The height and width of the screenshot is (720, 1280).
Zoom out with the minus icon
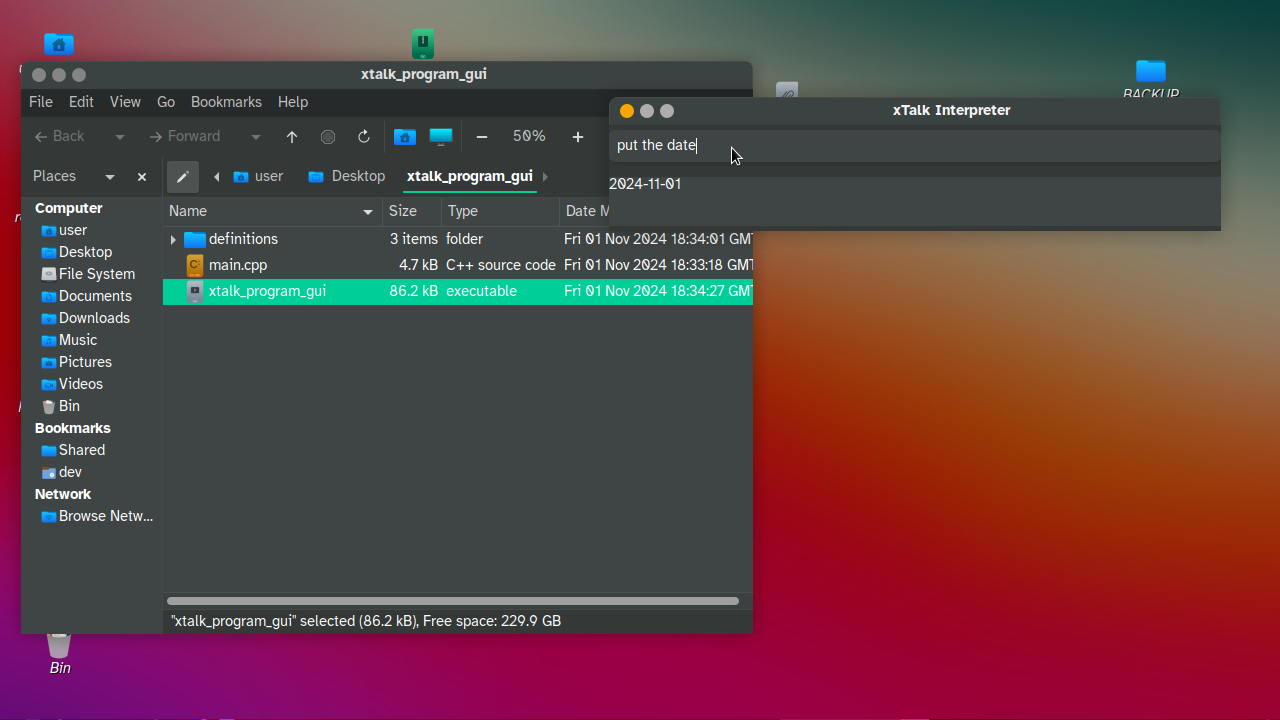coord(482,137)
